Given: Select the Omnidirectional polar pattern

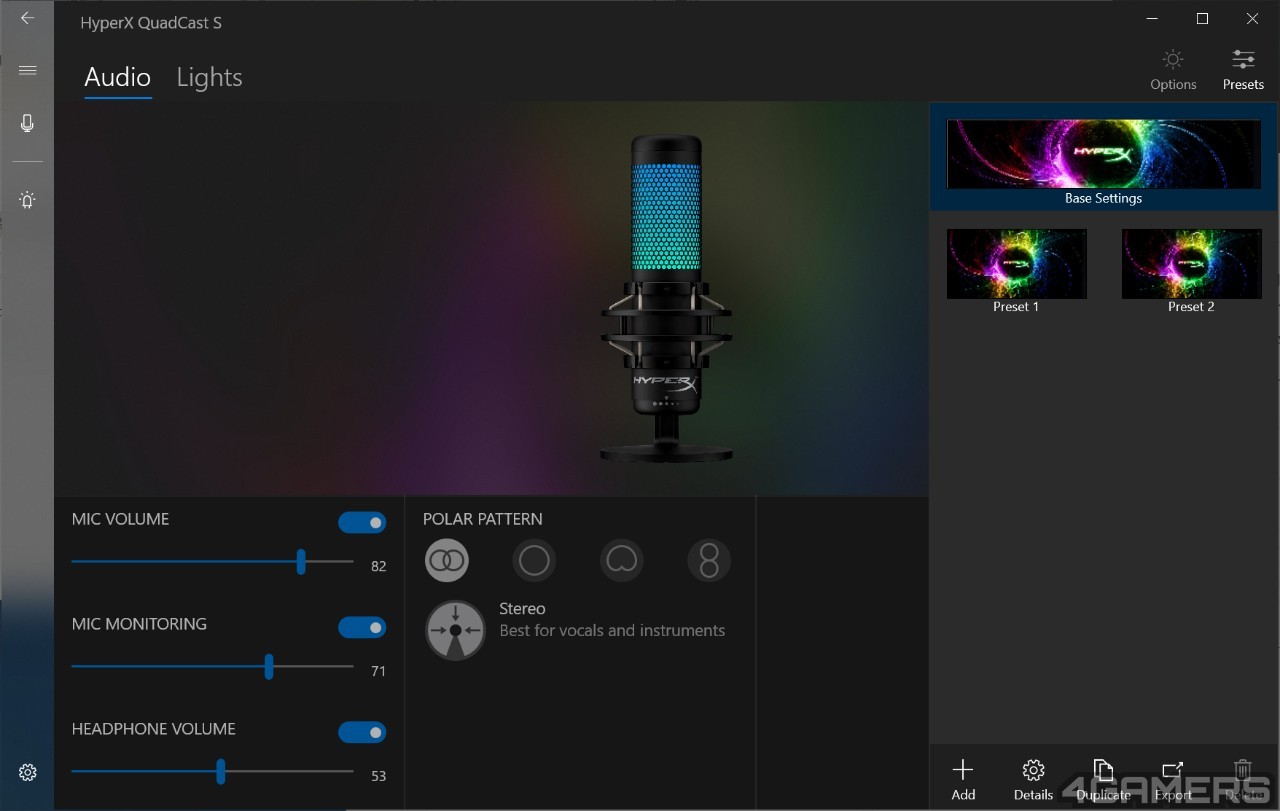Looking at the screenshot, I should pyautogui.click(x=534, y=561).
